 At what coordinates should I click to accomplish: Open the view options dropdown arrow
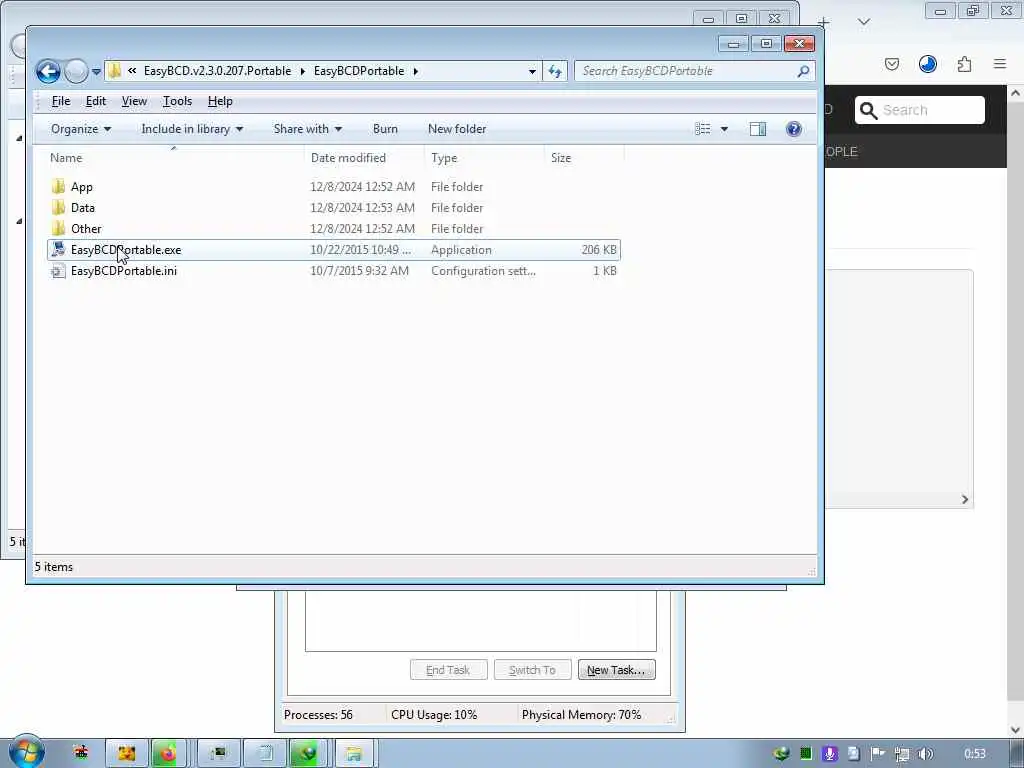[x=724, y=129]
